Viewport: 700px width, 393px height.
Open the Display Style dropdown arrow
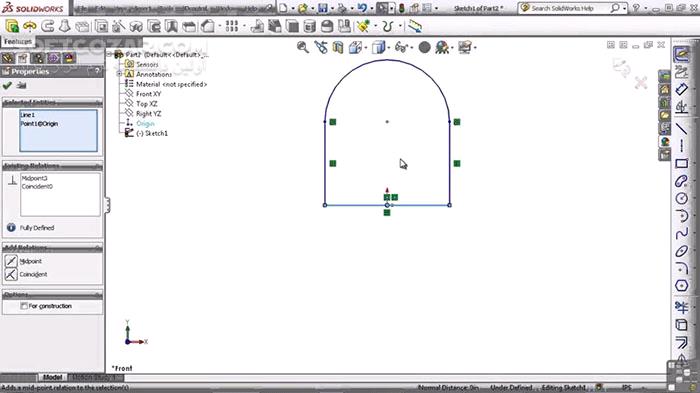pyautogui.click(x=389, y=47)
